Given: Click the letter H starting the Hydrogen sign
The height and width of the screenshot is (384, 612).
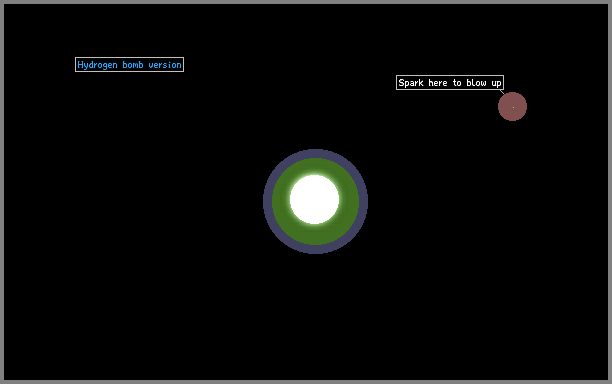Looking at the screenshot, I should point(80,65).
